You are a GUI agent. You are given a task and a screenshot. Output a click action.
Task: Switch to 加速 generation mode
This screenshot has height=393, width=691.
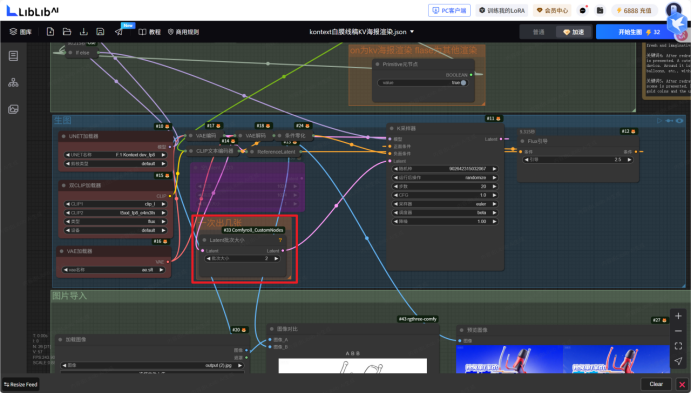click(x=573, y=32)
